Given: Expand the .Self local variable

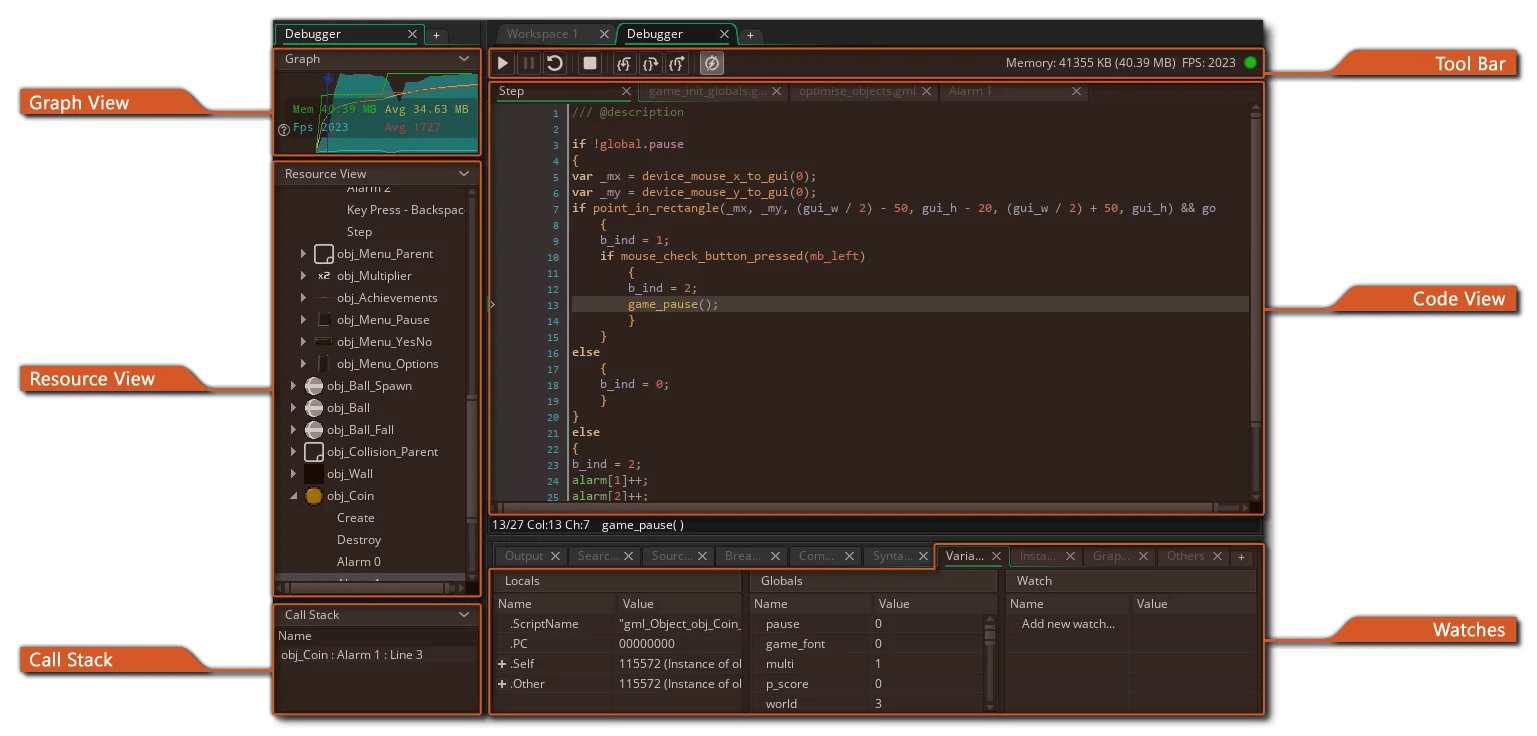Looking at the screenshot, I should point(502,664).
